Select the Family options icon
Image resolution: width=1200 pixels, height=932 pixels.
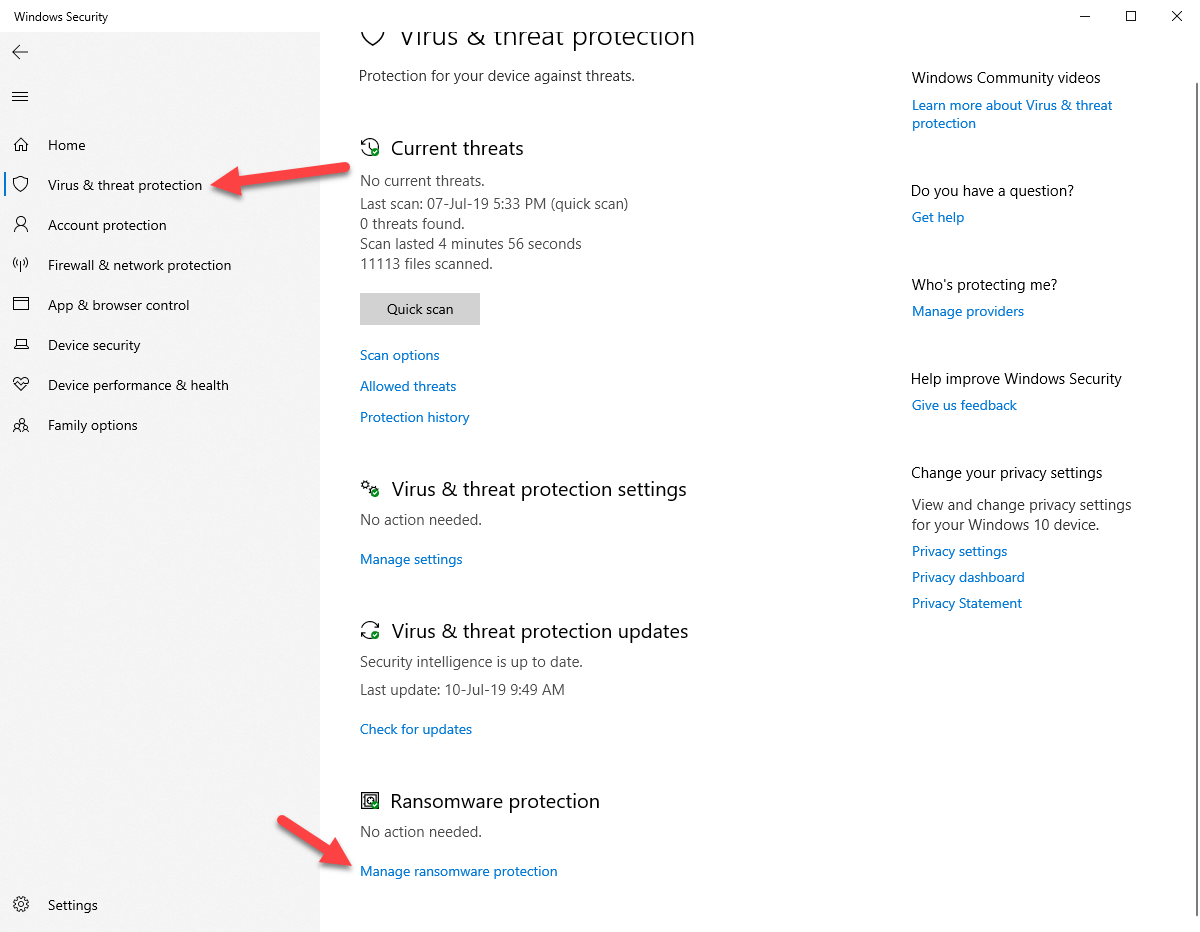tap(20, 424)
